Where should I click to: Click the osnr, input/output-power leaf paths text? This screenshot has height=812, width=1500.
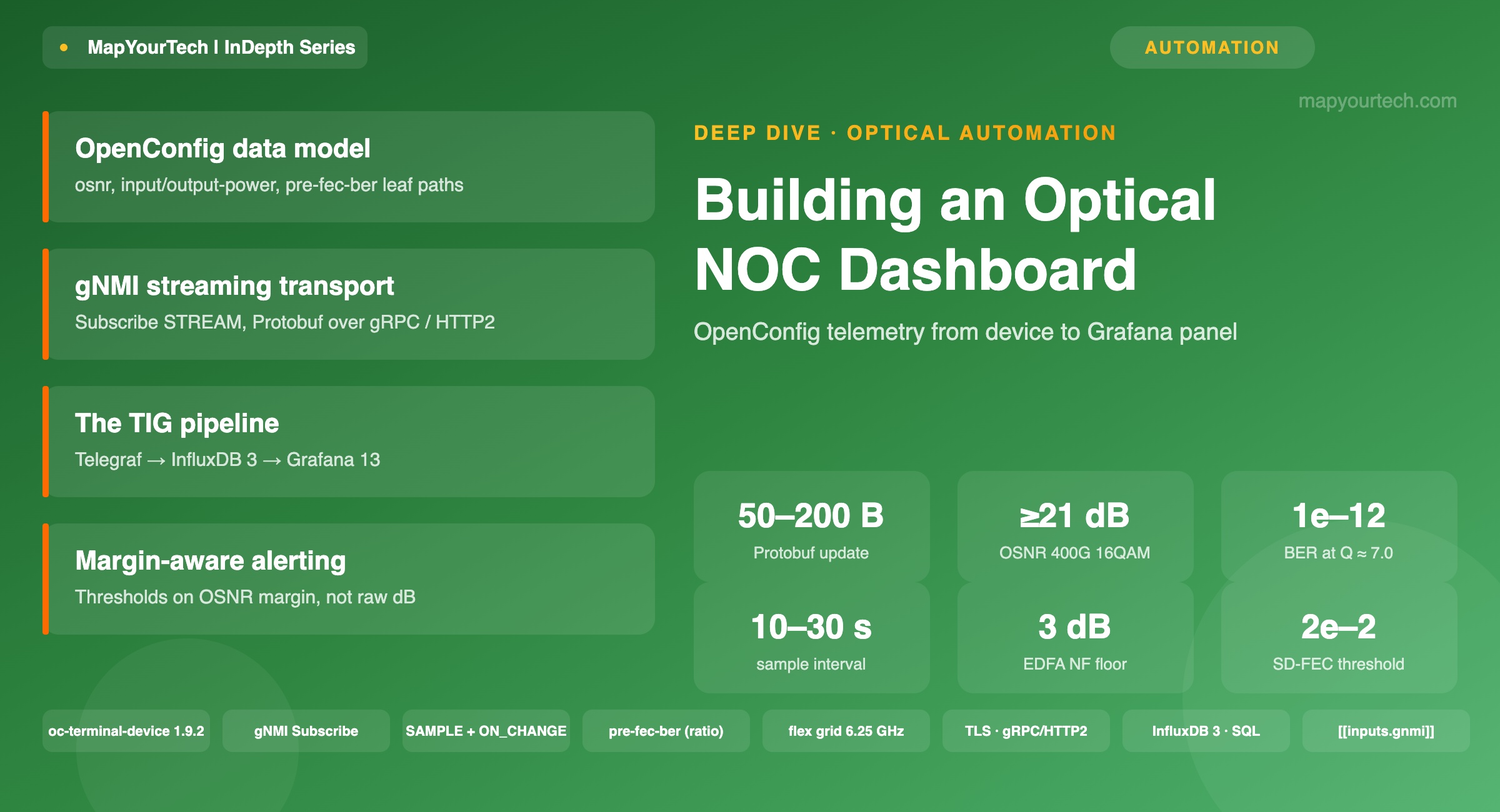point(269,185)
